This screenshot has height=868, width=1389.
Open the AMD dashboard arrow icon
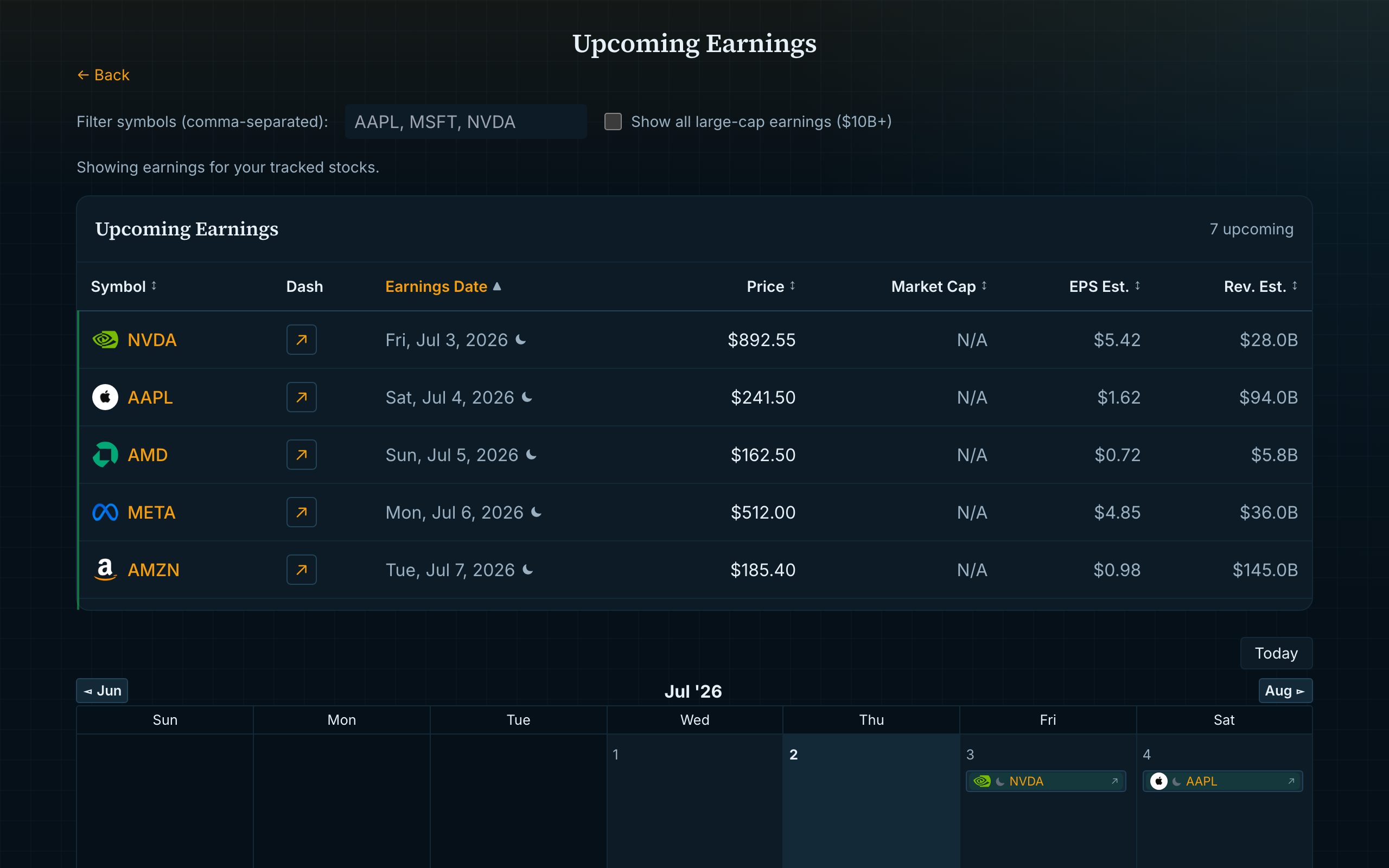(x=301, y=455)
